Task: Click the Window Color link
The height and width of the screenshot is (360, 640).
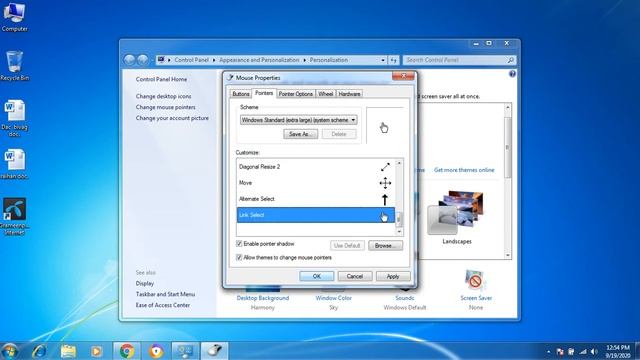Action: click(x=333, y=298)
